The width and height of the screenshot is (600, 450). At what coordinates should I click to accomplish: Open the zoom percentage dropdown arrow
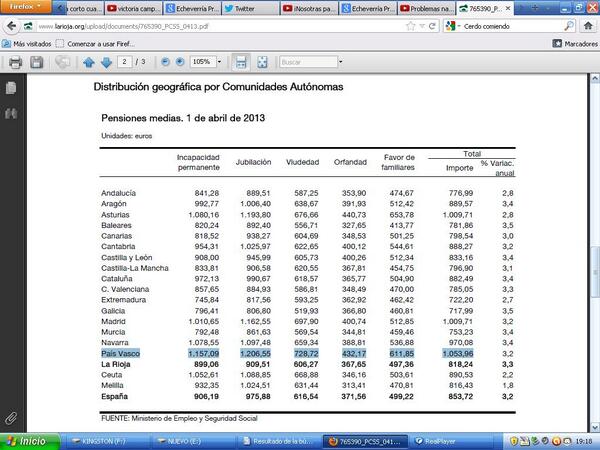[x=219, y=62]
